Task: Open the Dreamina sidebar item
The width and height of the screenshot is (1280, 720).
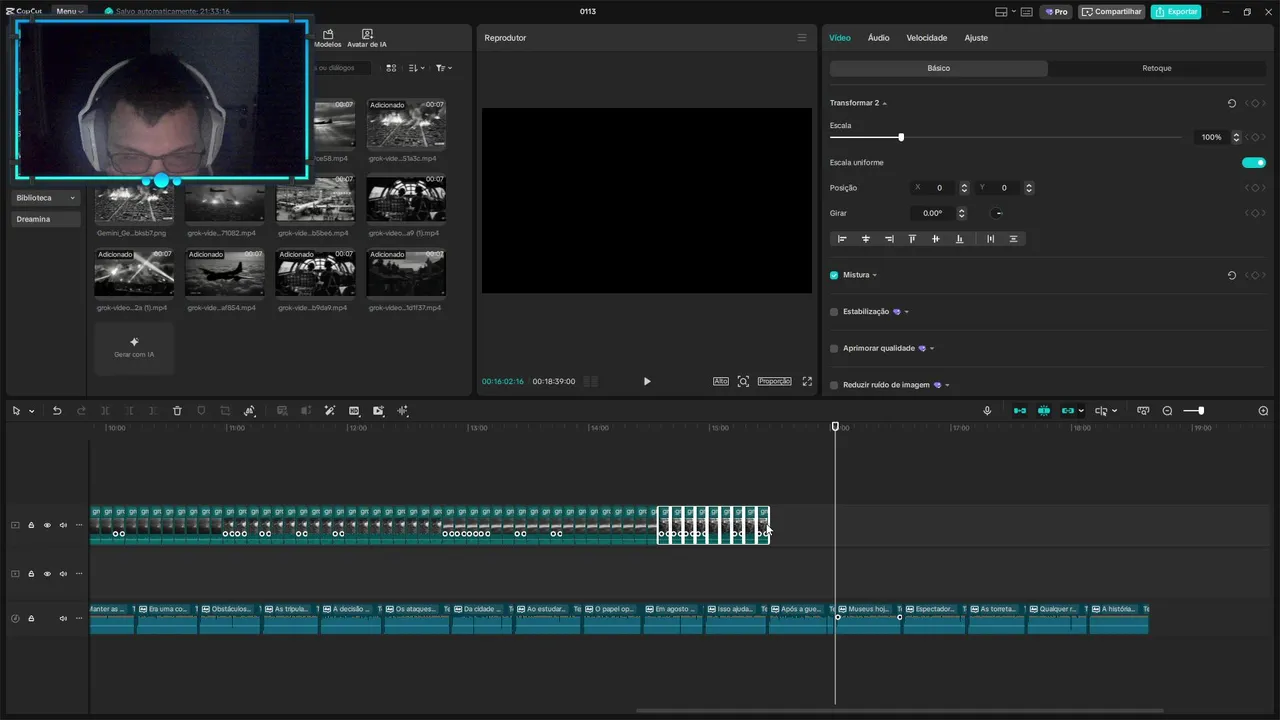Action: coord(46,219)
